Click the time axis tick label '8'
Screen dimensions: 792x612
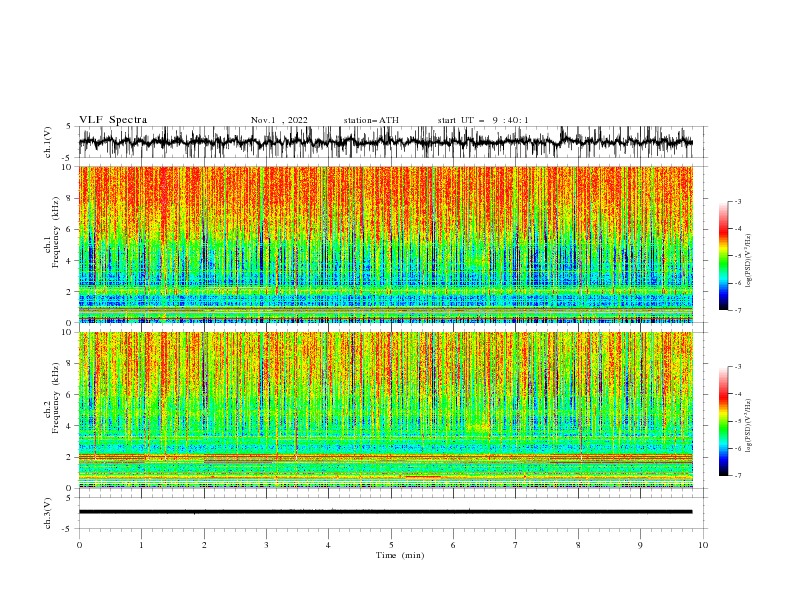(x=578, y=545)
